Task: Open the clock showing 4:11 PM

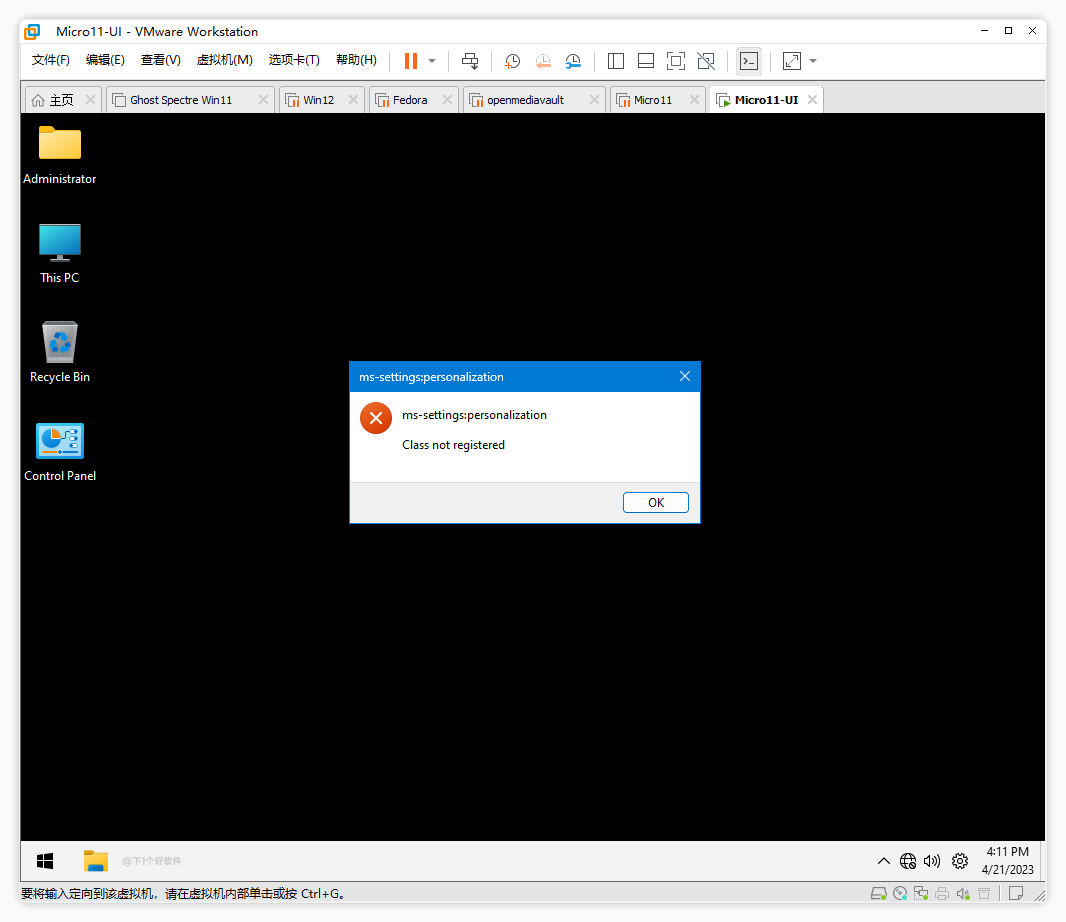Action: (1008, 861)
